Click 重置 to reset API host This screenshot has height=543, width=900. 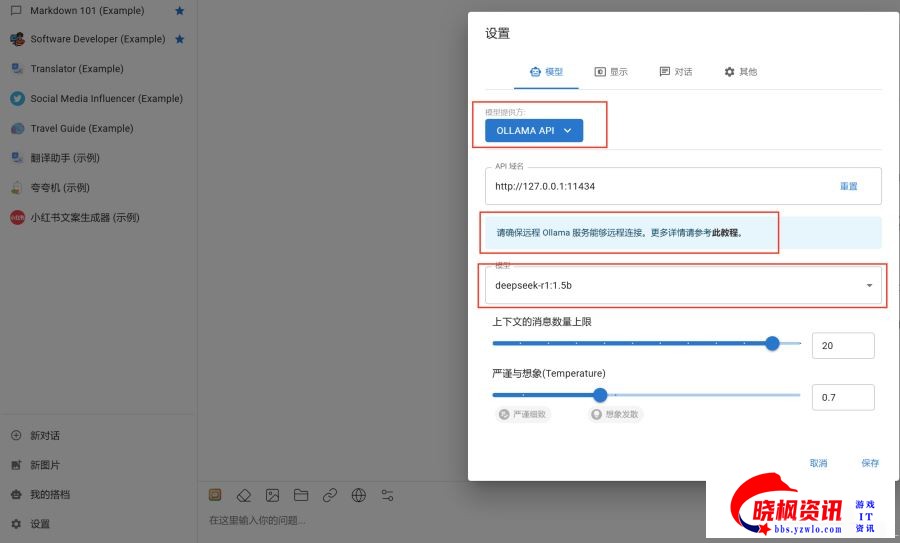[x=848, y=186]
